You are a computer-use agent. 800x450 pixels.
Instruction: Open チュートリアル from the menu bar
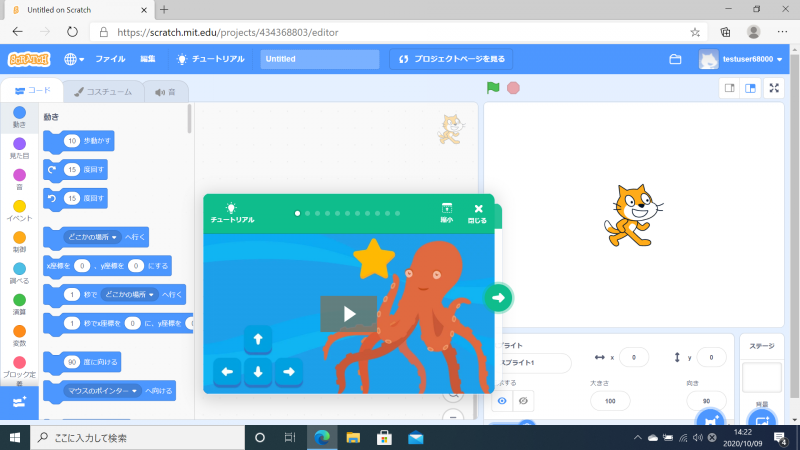210,59
